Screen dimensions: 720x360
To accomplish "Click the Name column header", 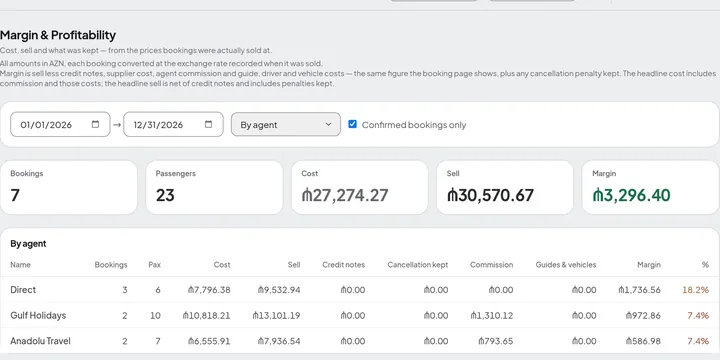I will click(21, 265).
